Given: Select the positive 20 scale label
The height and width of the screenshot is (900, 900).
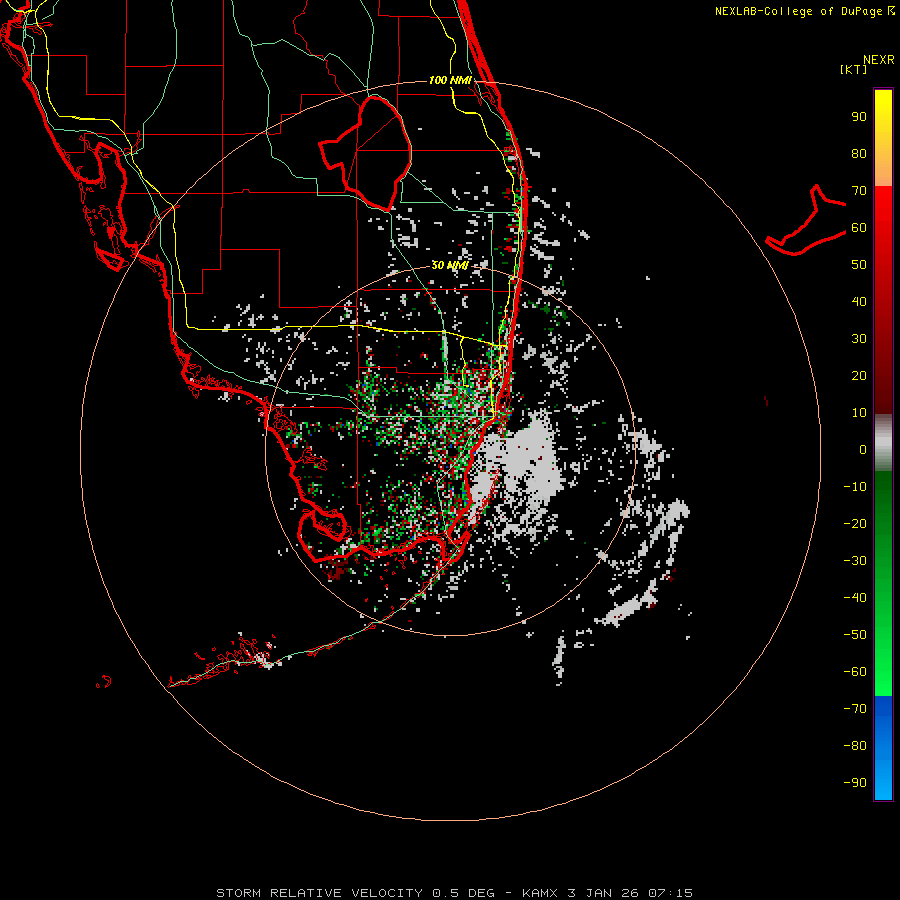Looking at the screenshot, I should coord(859,376).
